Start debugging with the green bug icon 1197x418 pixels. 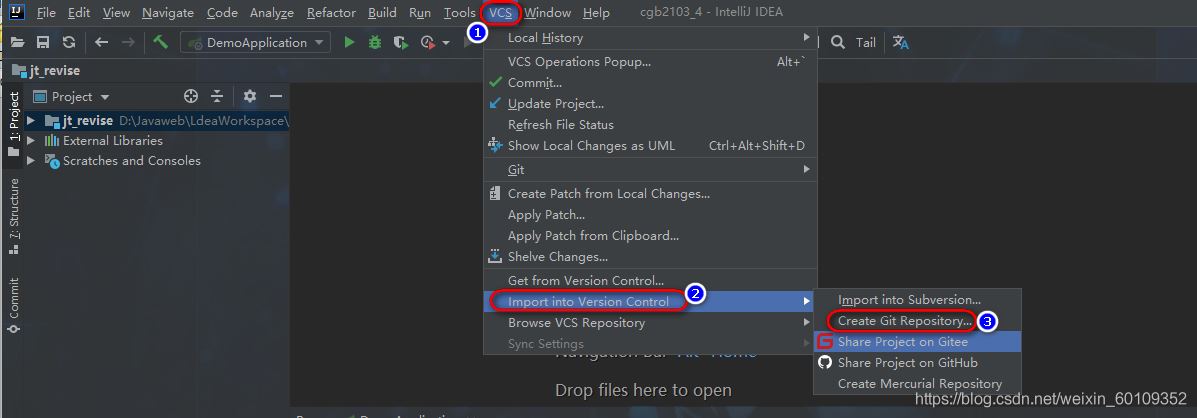pos(375,43)
